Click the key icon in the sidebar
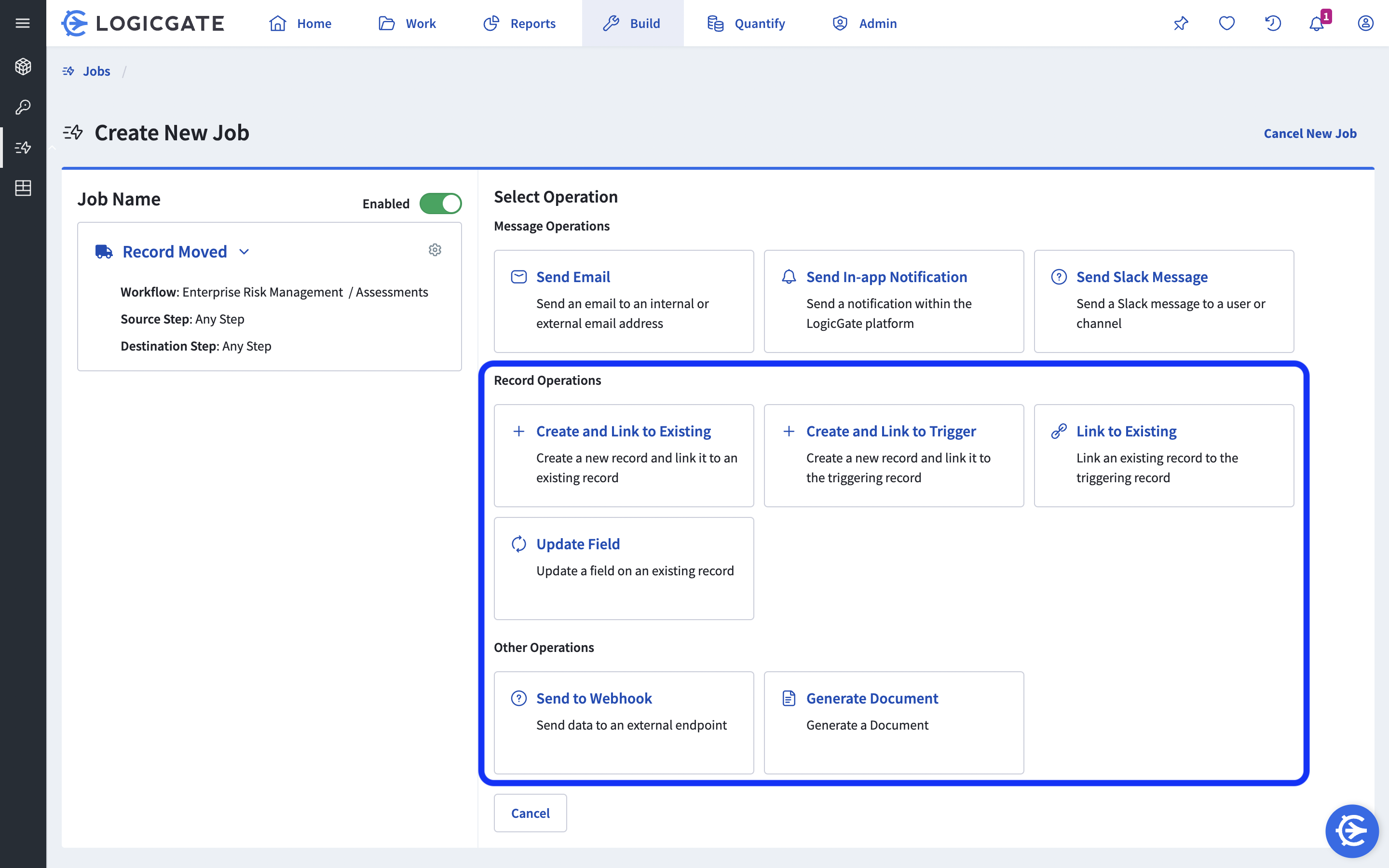1389x868 pixels. click(x=23, y=107)
